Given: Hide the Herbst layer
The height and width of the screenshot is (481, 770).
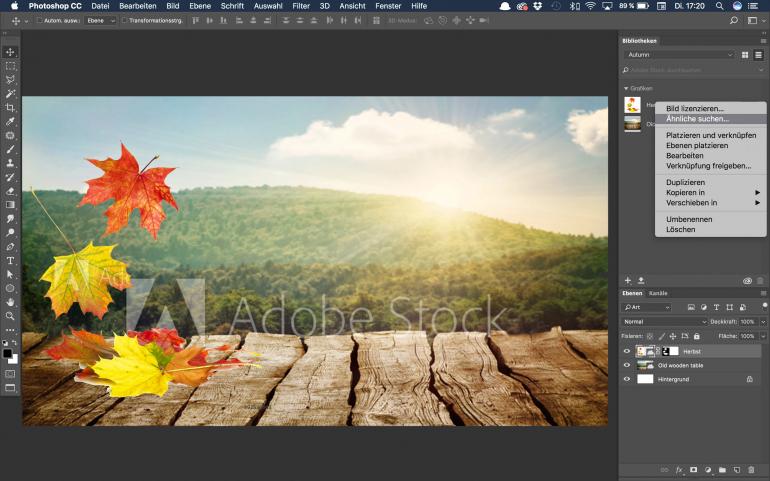Looking at the screenshot, I should tap(627, 351).
